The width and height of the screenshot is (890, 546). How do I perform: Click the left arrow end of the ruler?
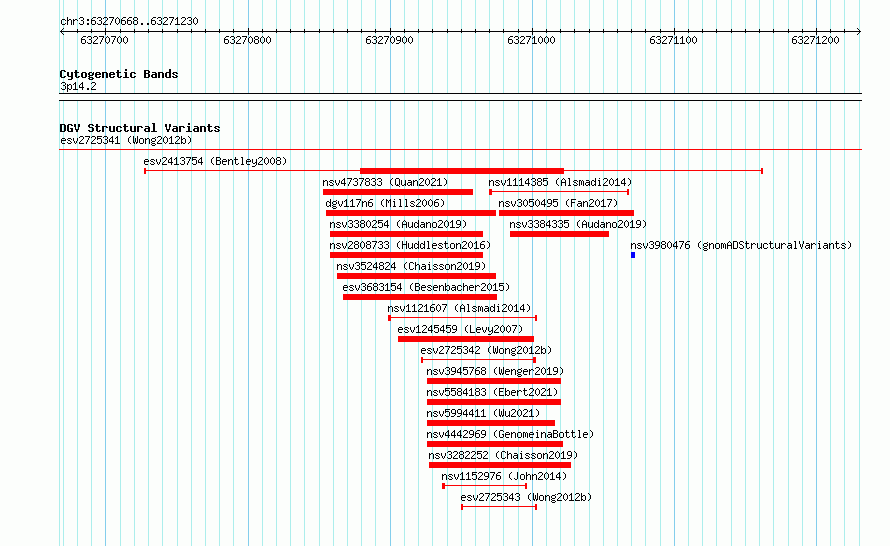click(62, 32)
